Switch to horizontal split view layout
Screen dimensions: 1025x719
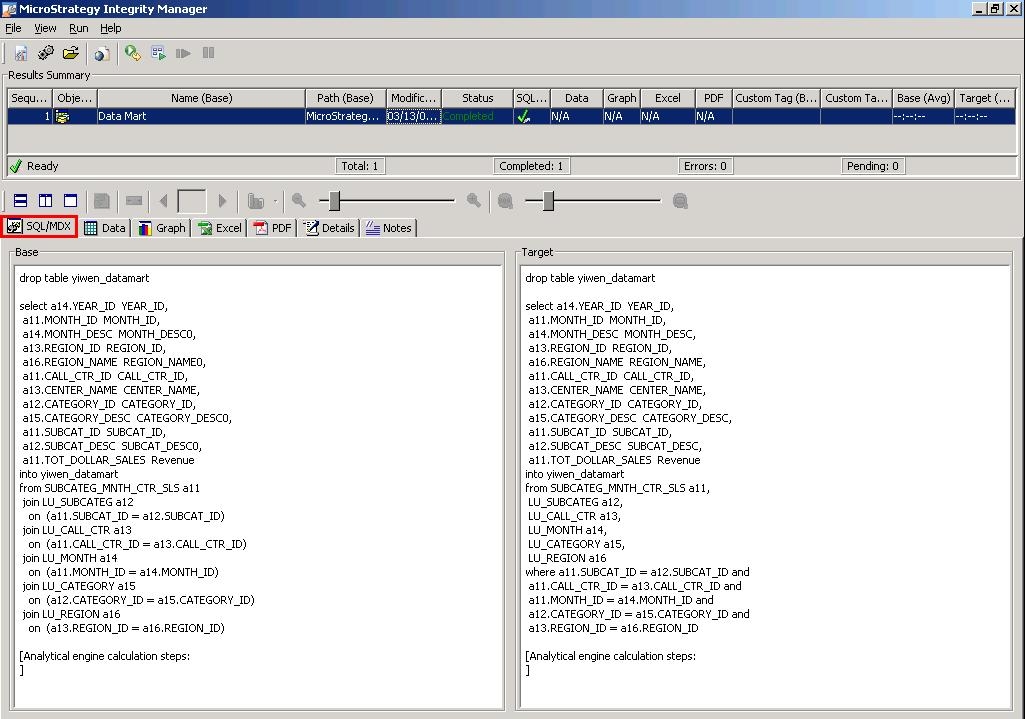[x=20, y=201]
